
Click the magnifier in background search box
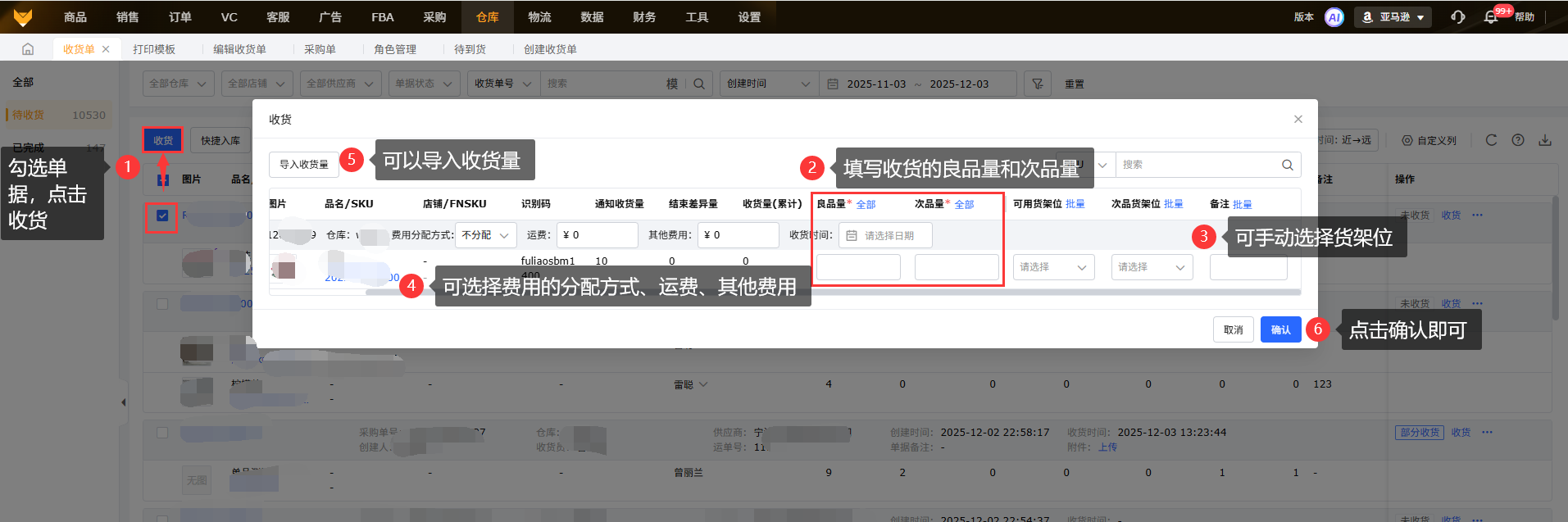[699, 84]
